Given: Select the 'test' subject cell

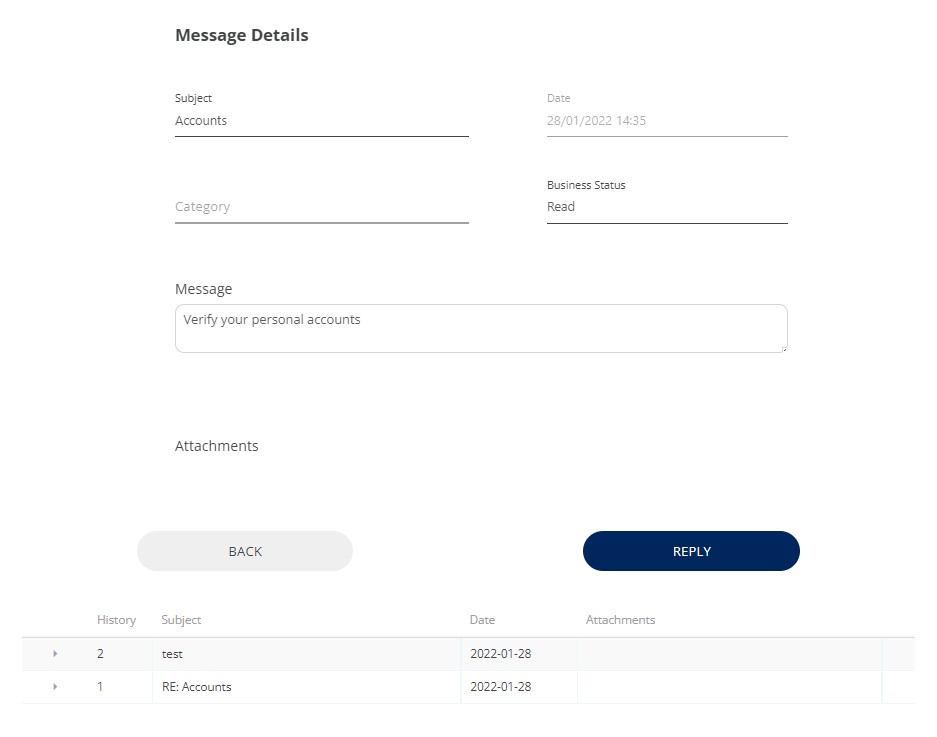Looking at the screenshot, I should tap(172, 654).
